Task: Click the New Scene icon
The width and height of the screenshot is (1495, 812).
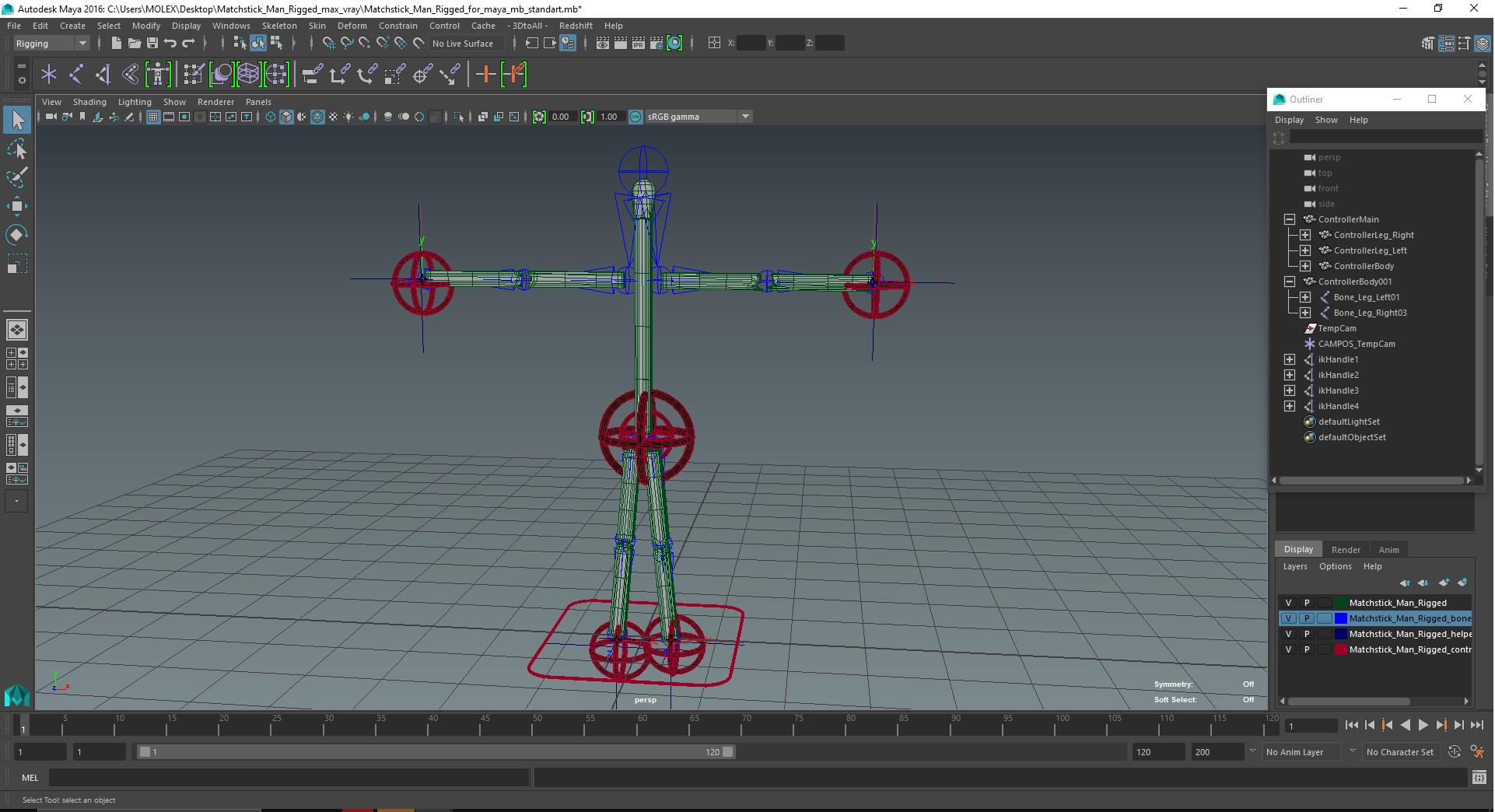Action: (x=117, y=44)
